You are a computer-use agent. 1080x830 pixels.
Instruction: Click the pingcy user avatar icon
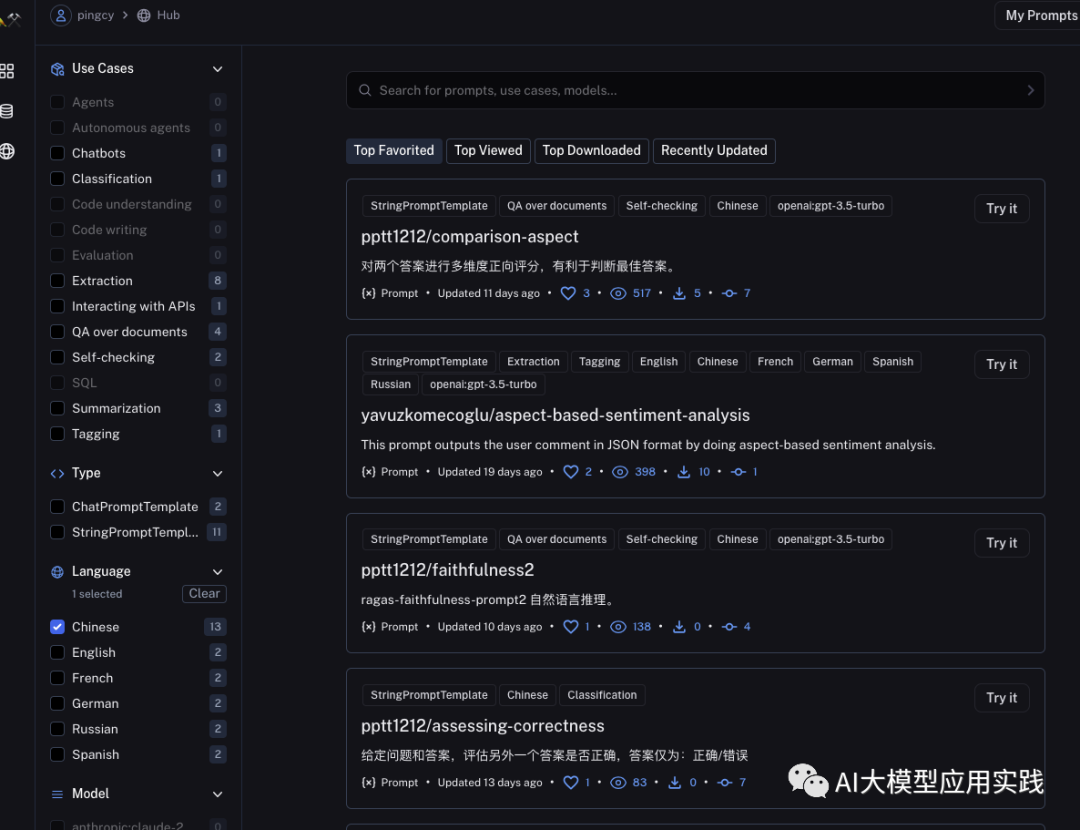pyautogui.click(x=61, y=15)
